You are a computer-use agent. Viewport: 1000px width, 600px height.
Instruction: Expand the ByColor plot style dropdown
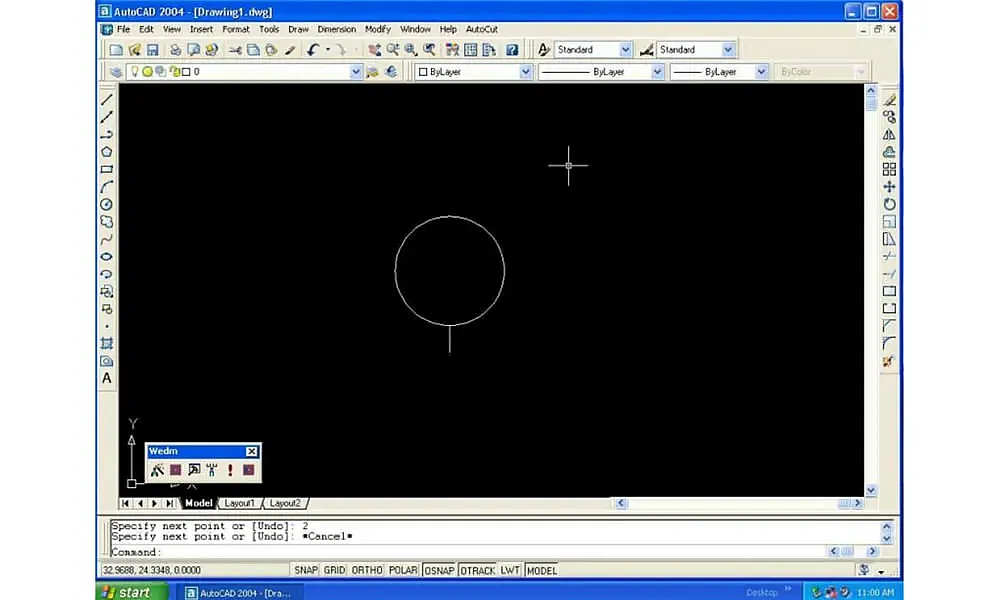860,72
